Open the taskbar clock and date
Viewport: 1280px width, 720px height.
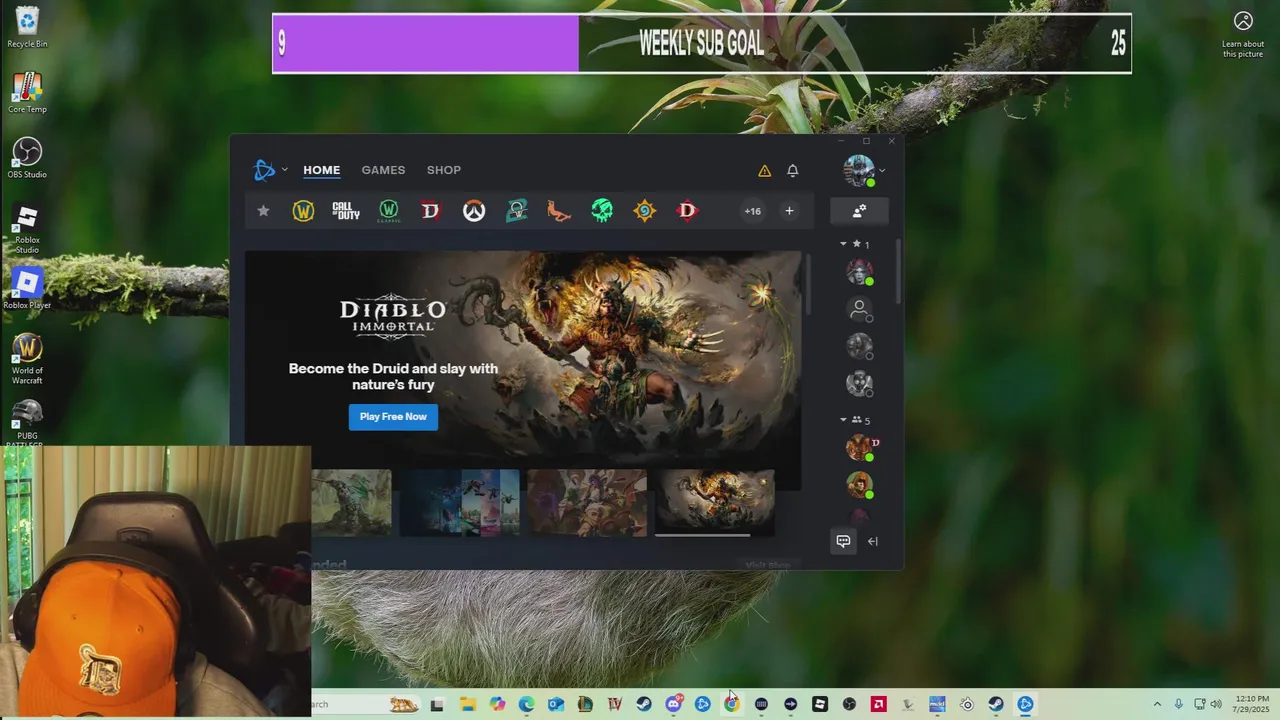(x=1252, y=704)
